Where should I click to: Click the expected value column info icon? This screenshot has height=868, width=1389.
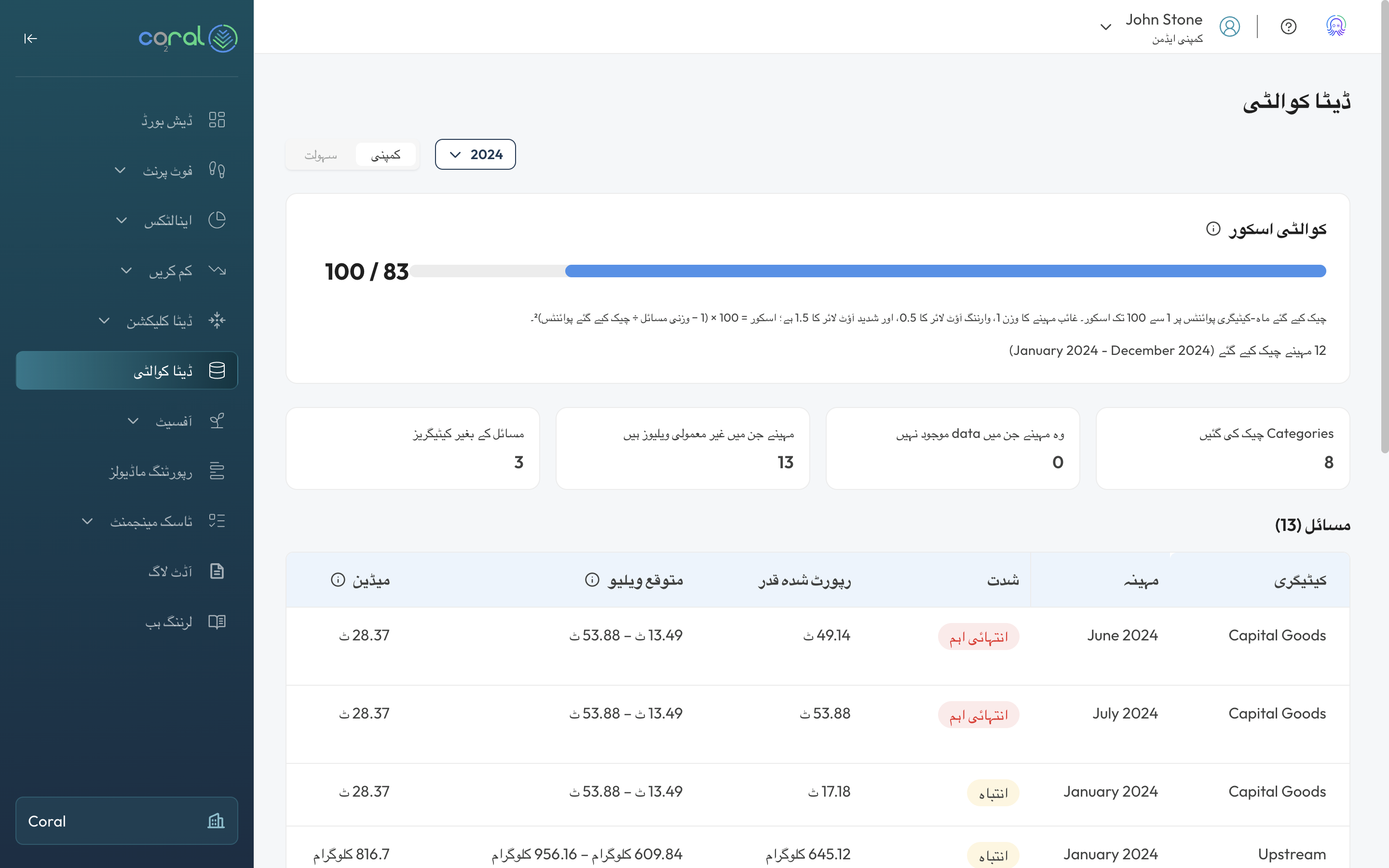tap(592, 580)
